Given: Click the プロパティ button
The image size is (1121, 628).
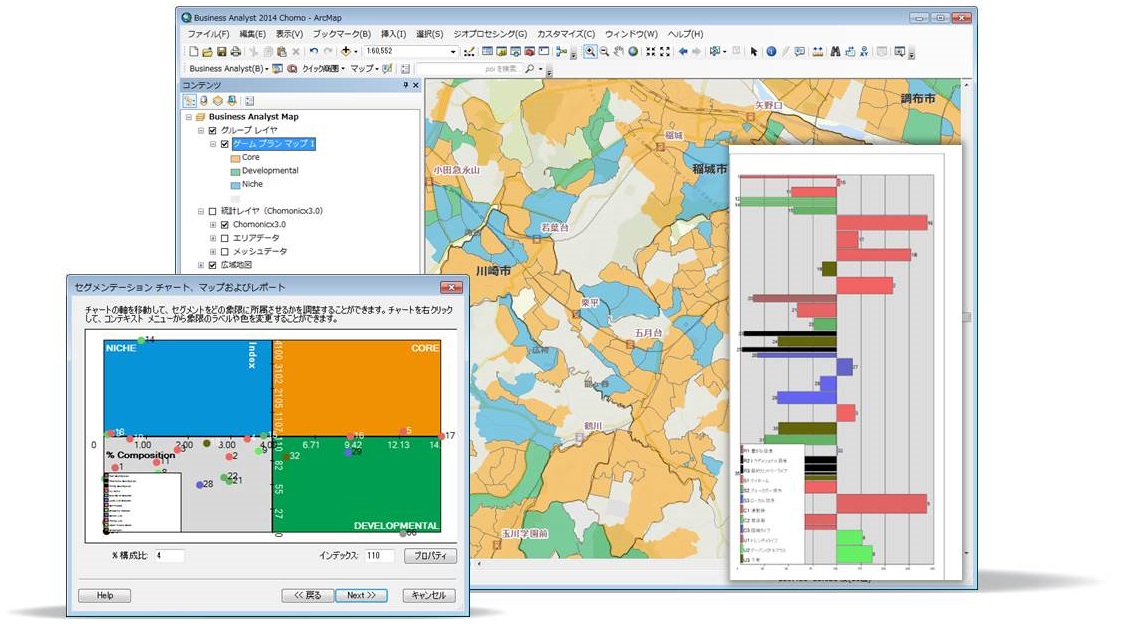Looking at the screenshot, I should (430, 556).
